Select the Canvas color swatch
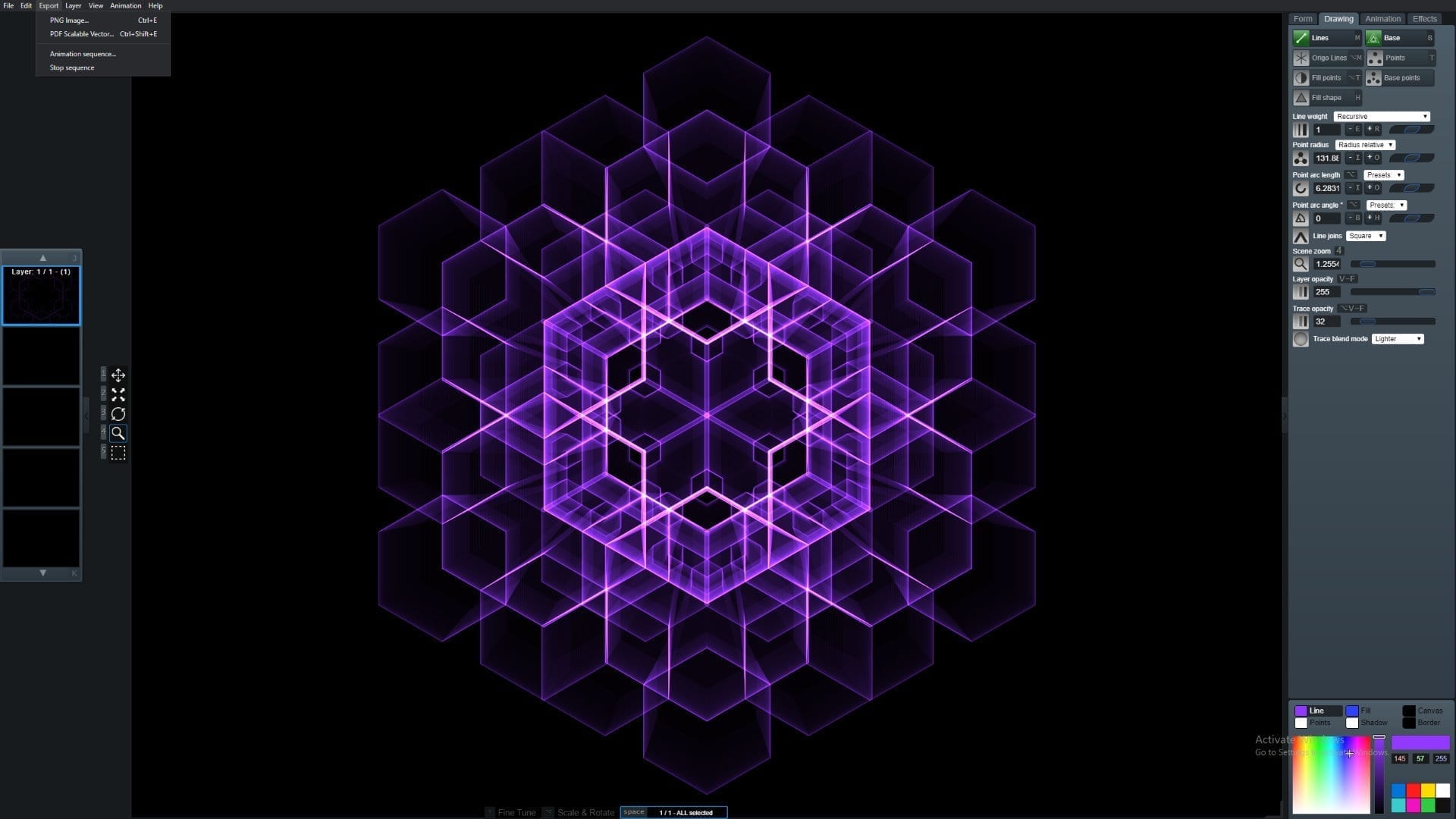The image size is (1456, 819). point(1408,711)
